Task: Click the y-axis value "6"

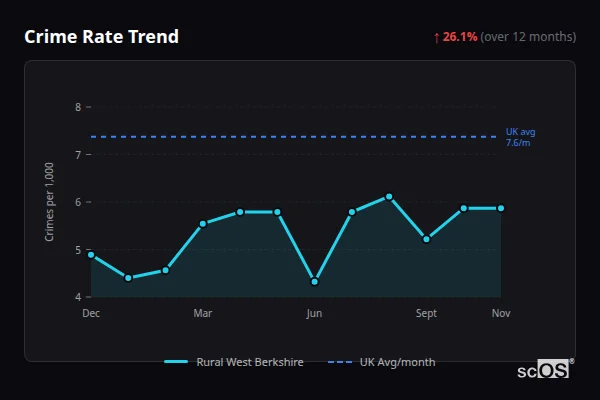Action: pos(78,202)
